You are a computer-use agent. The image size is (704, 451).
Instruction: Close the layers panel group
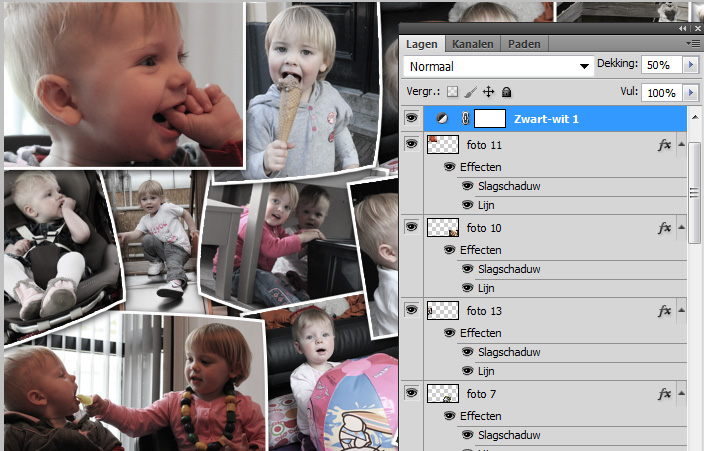pyautogui.click(x=698, y=28)
